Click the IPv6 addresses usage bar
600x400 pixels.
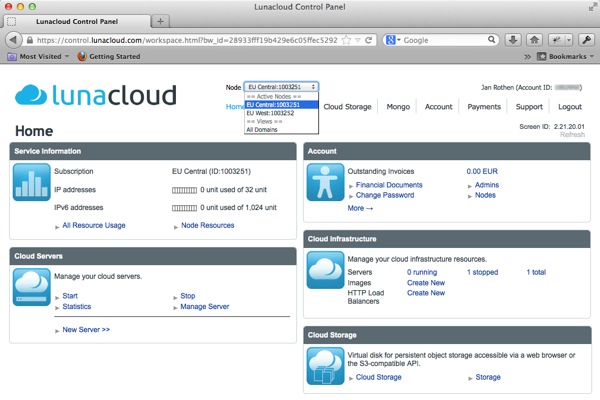click(x=184, y=208)
